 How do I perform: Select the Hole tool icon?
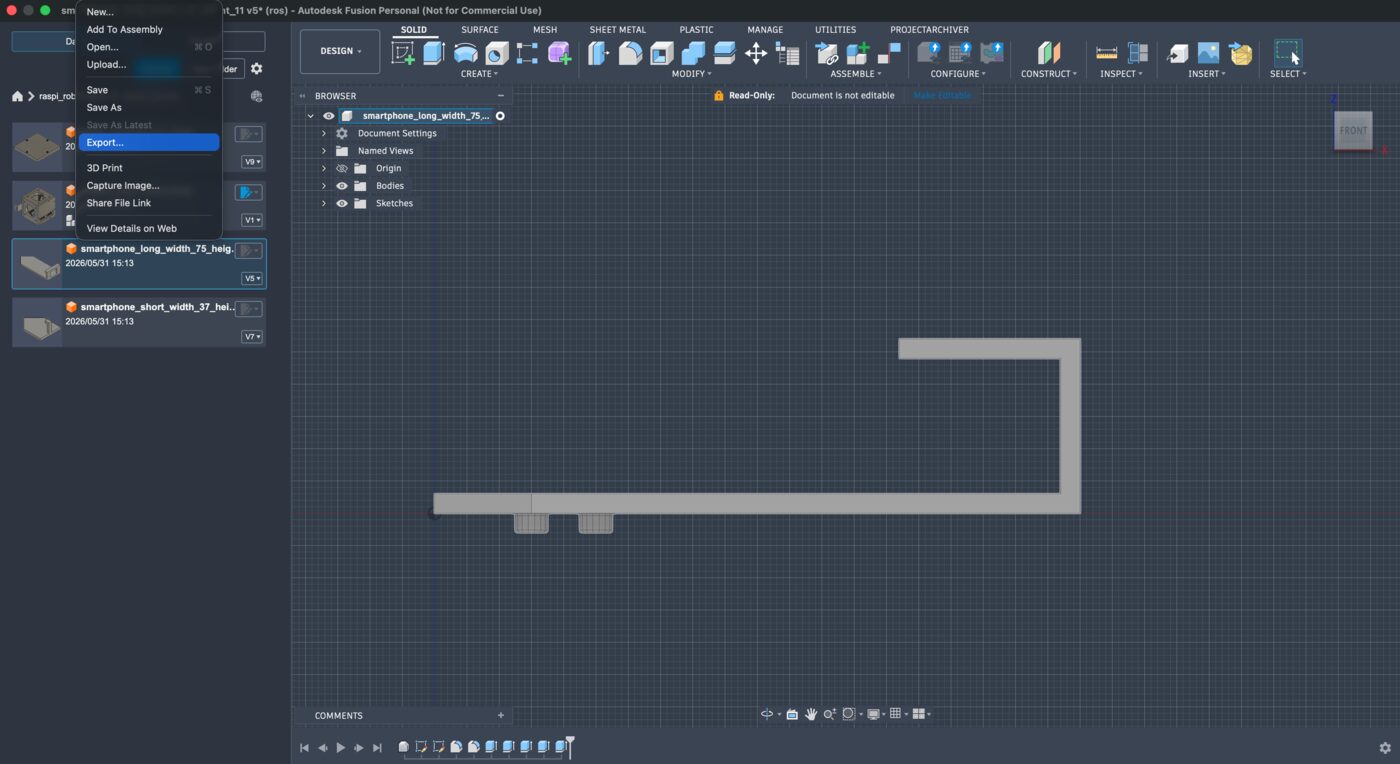497,53
